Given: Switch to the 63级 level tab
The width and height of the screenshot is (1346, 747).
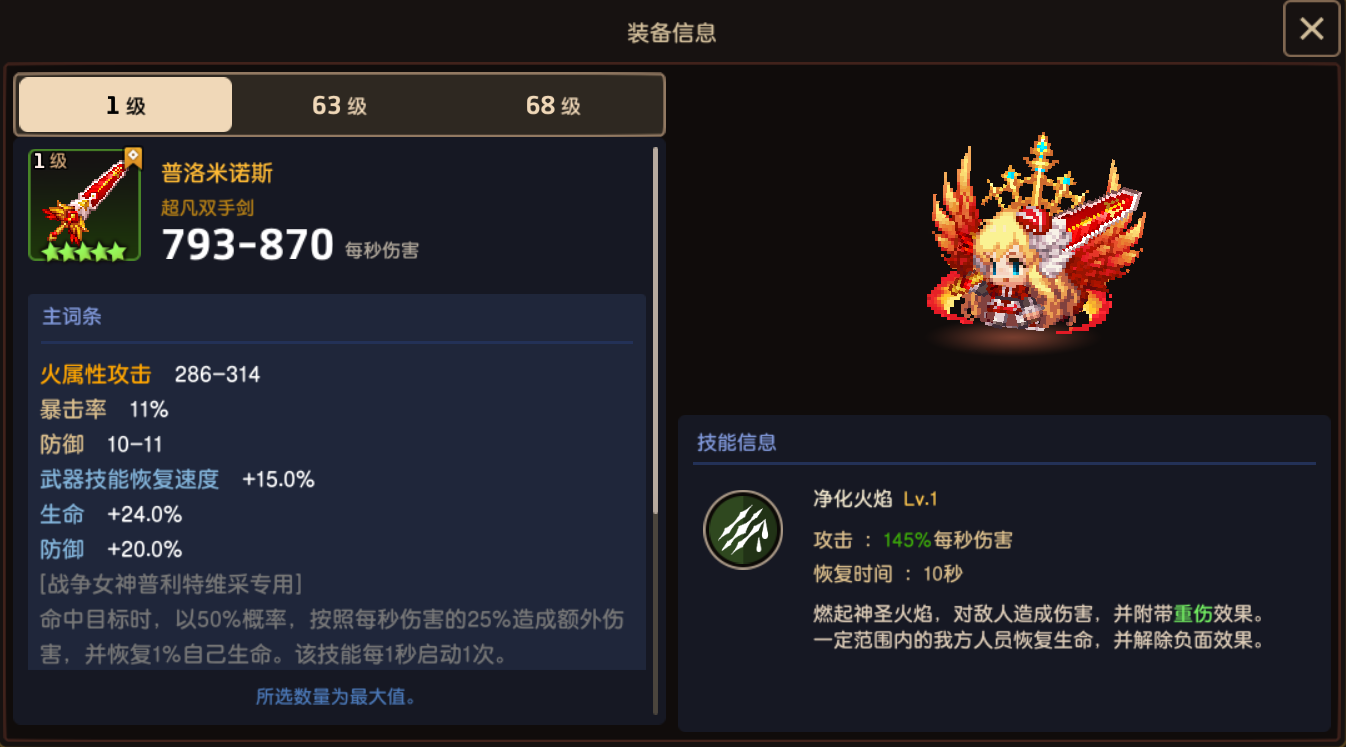Looking at the screenshot, I should (x=340, y=105).
